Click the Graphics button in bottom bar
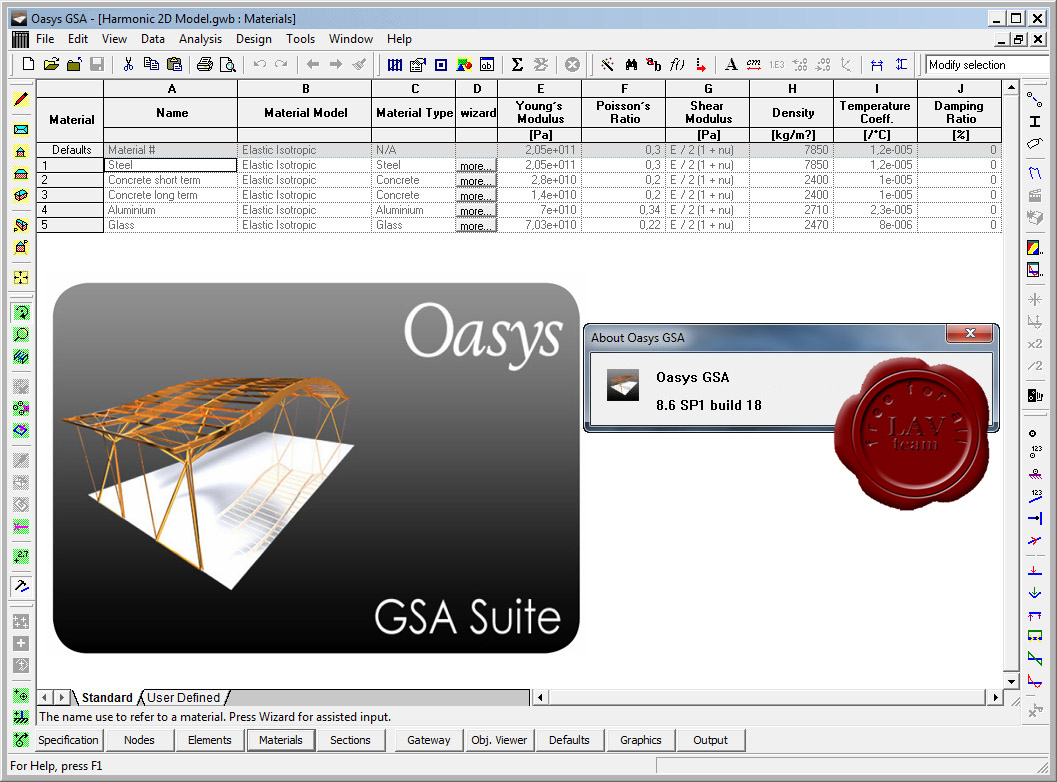The width and height of the screenshot is (1057, 782). click(x=640, y=740)
